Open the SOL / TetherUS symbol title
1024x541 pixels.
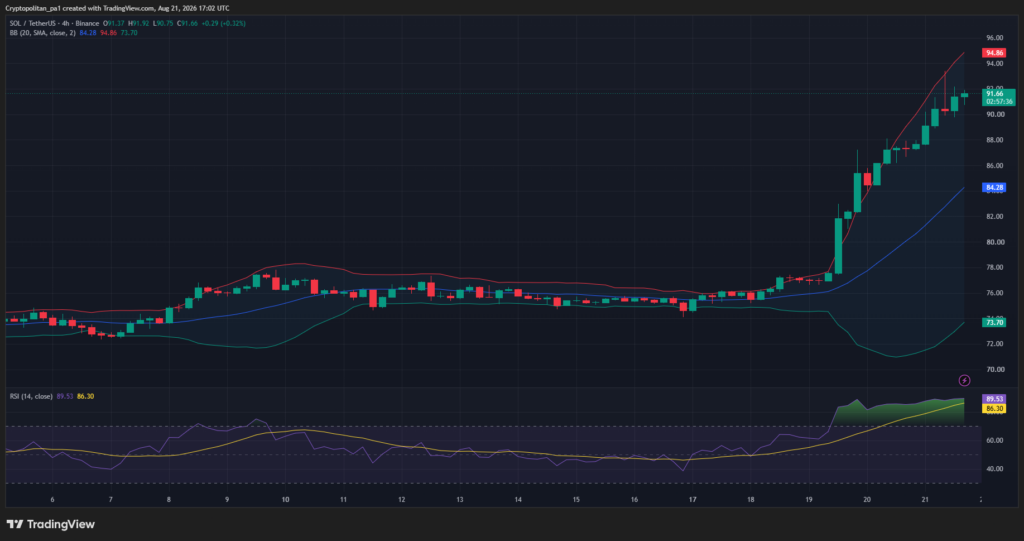(x=54, y=24)
